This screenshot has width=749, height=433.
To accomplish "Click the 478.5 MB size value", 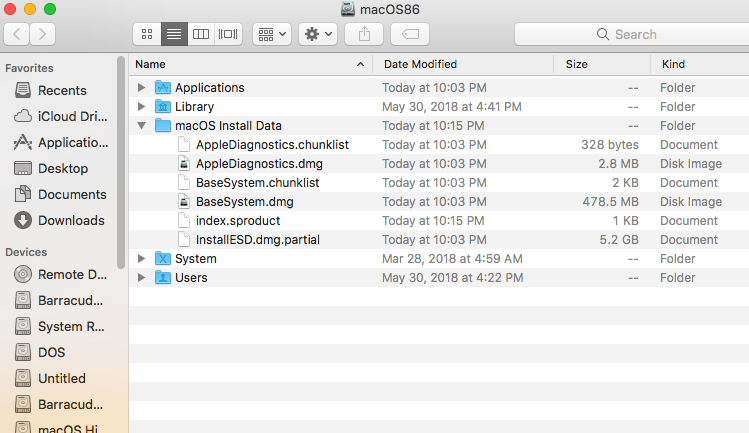I will coord(610,202).
